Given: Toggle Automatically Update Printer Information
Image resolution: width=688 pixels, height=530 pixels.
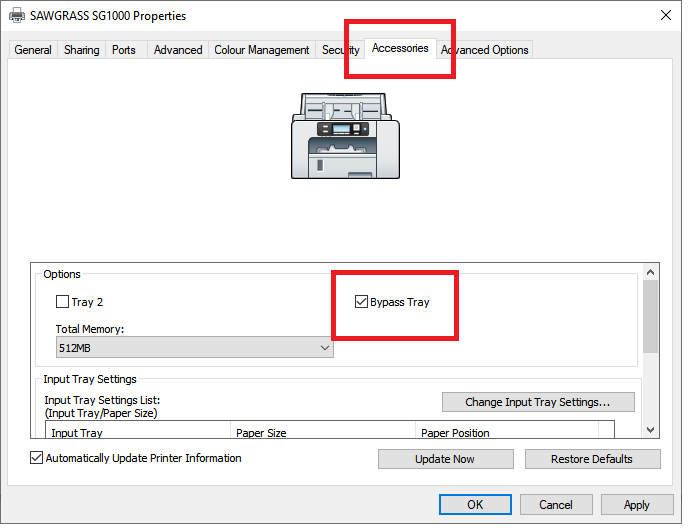Looking at the screenshot, I should (36, 458).
